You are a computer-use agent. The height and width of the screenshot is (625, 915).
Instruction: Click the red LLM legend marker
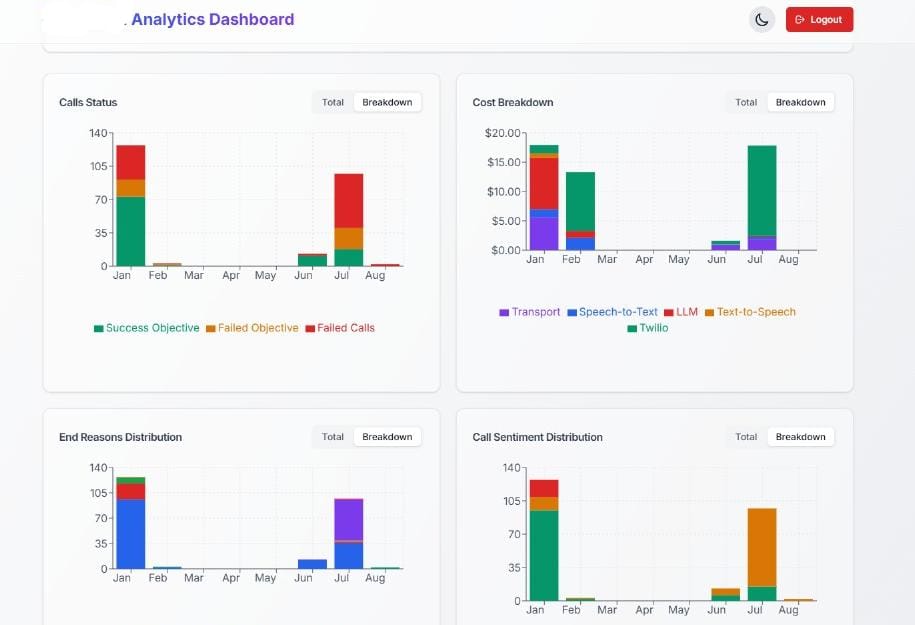(x=666, y=312)
